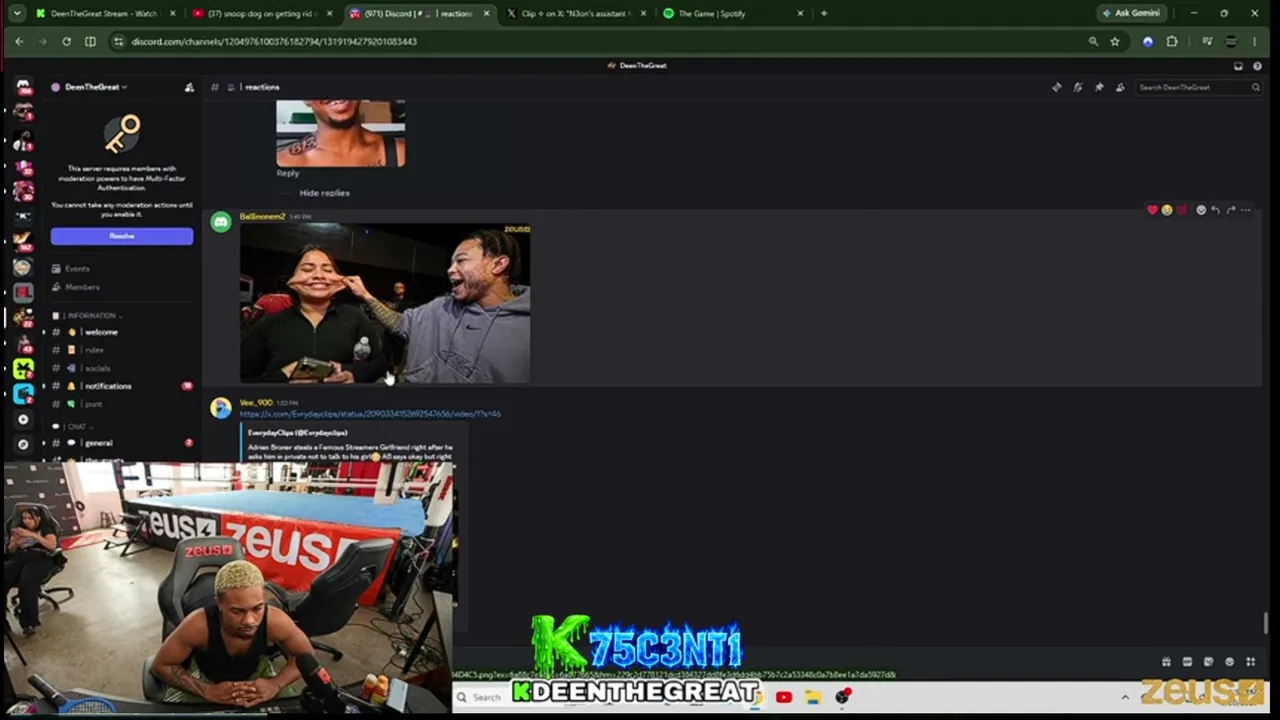Open the green server icon with badge

coord(23,368)
